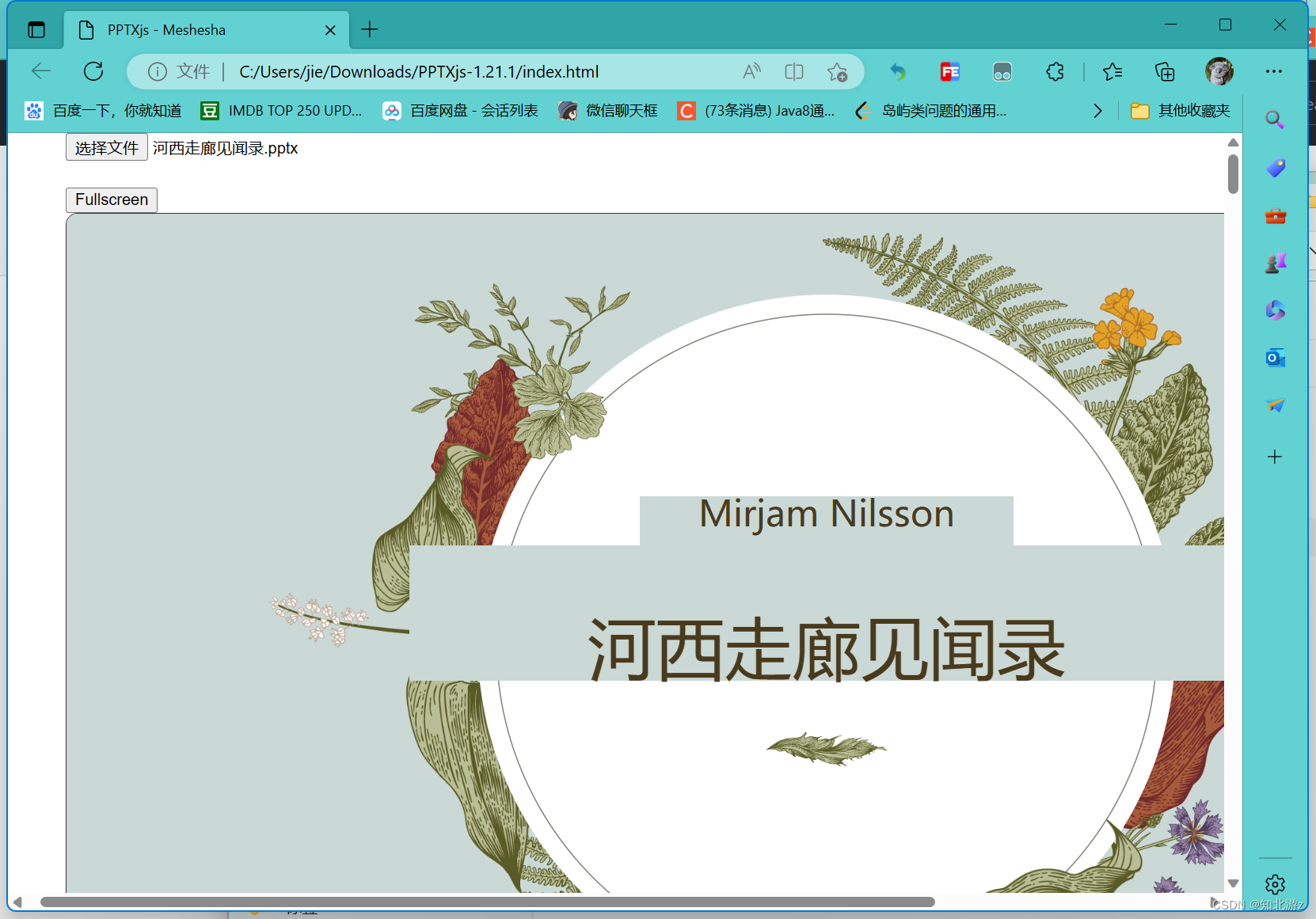Viewport: 1316px width, 919px height.
Task: Open the Favorites list icon
Action: point(1113,72)
